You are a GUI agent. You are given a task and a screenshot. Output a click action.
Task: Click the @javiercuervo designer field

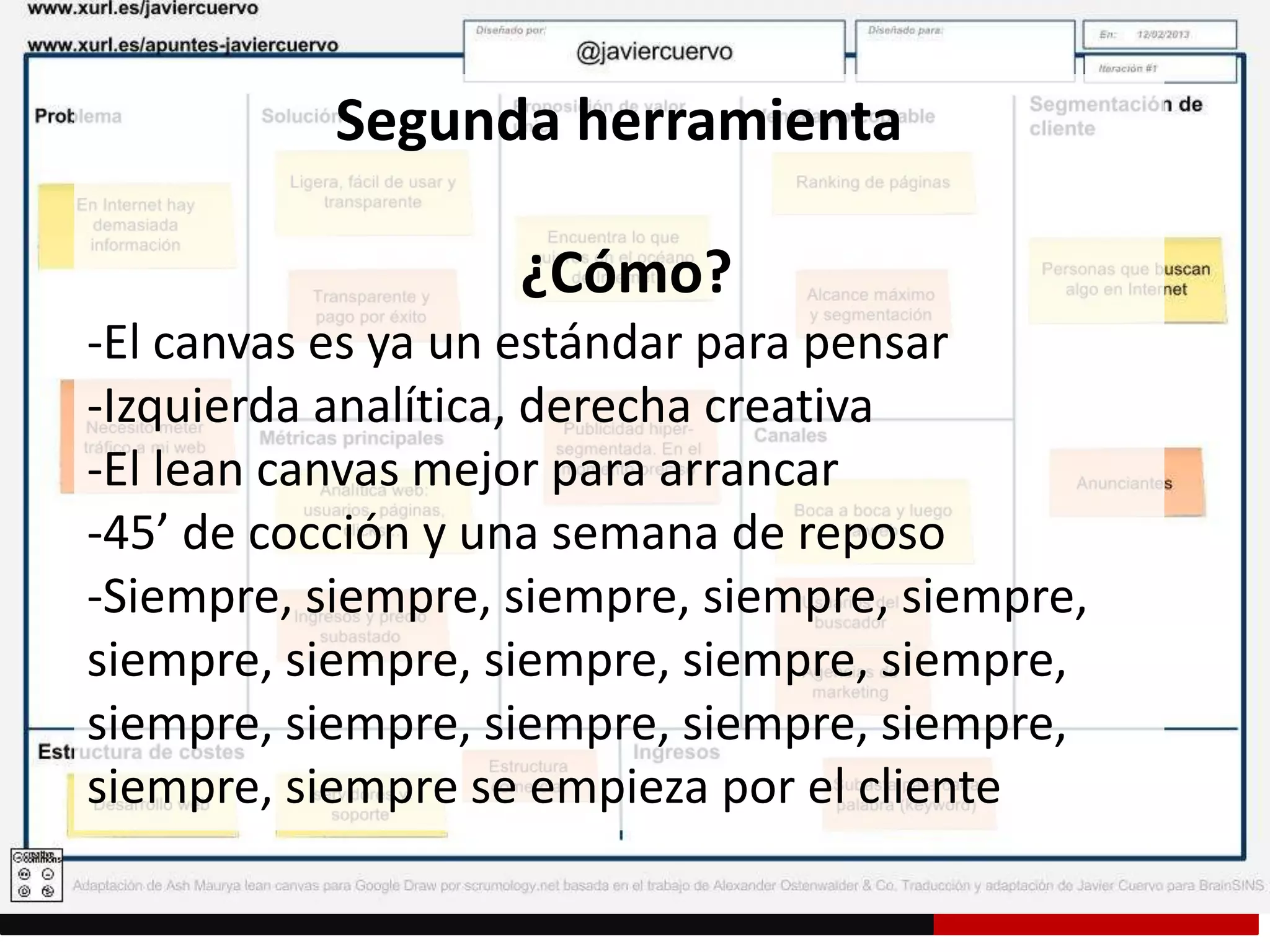pyautogui.click(x=654, y=51)
